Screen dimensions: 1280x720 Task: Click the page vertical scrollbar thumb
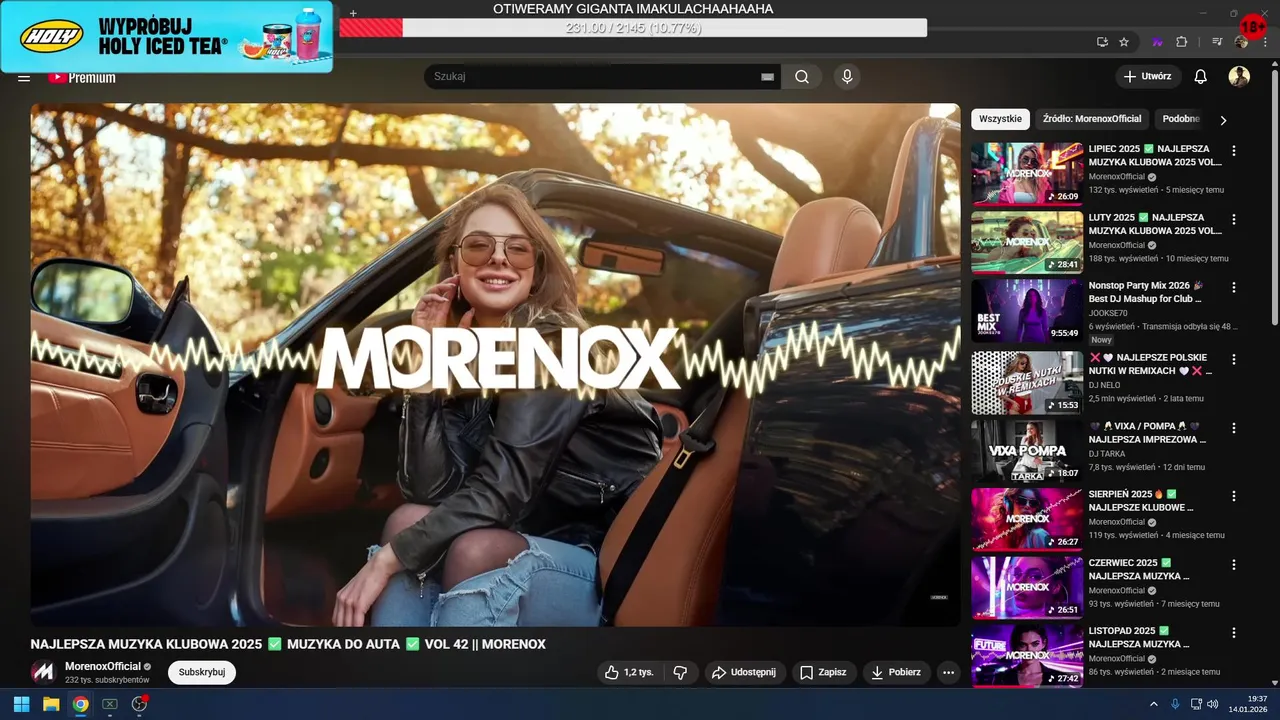[1273, 195]
